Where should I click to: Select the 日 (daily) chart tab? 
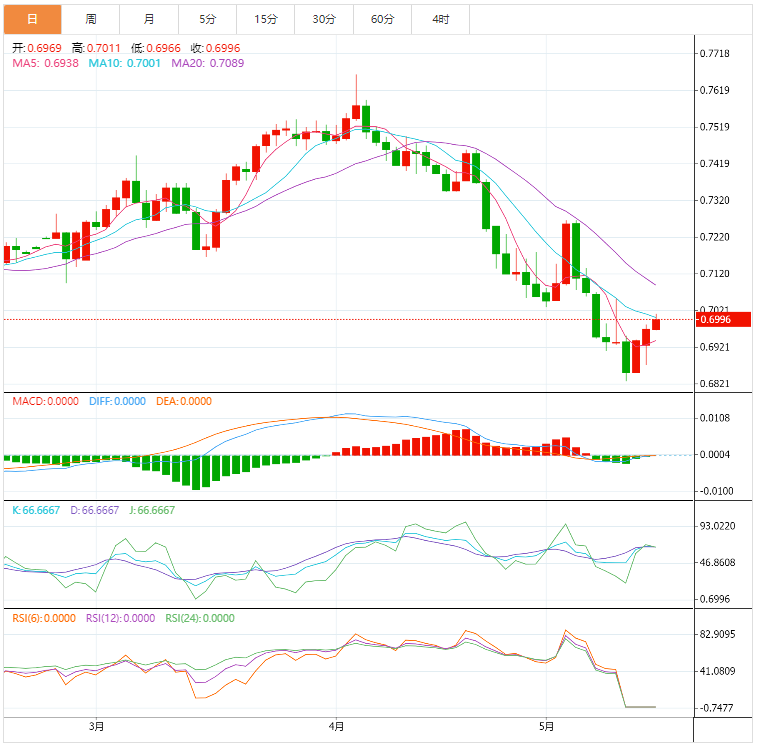[32, 19]
